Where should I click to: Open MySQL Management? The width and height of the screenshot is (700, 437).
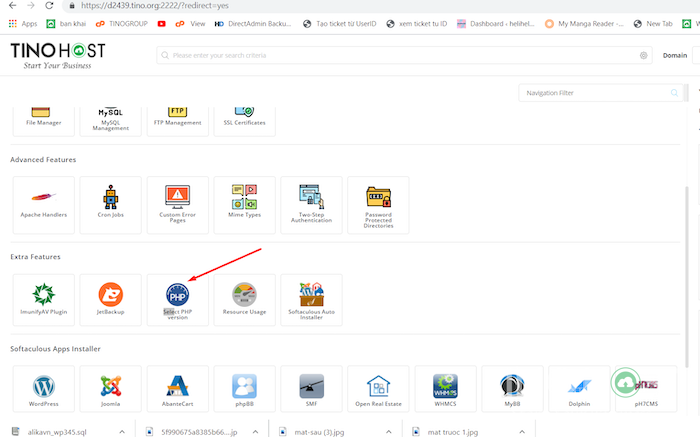coord(111,121)
